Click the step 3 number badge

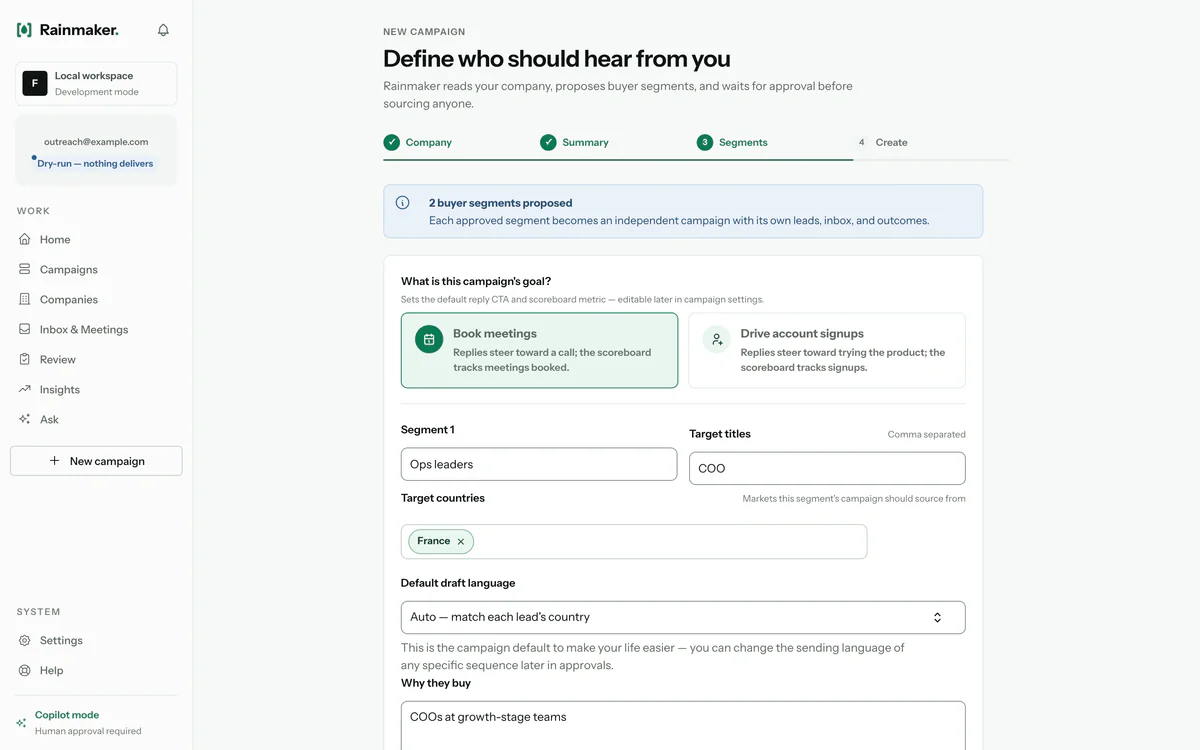705,142
